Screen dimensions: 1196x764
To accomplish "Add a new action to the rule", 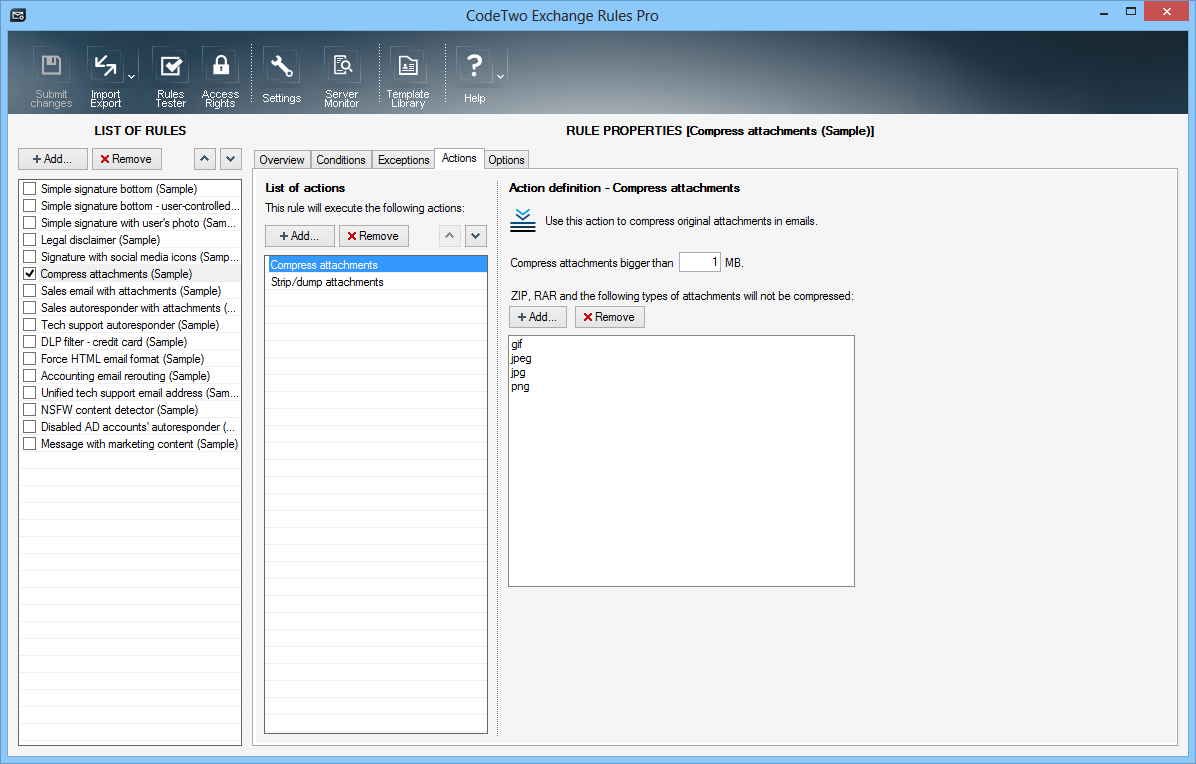I will click(x=300, y=236).
